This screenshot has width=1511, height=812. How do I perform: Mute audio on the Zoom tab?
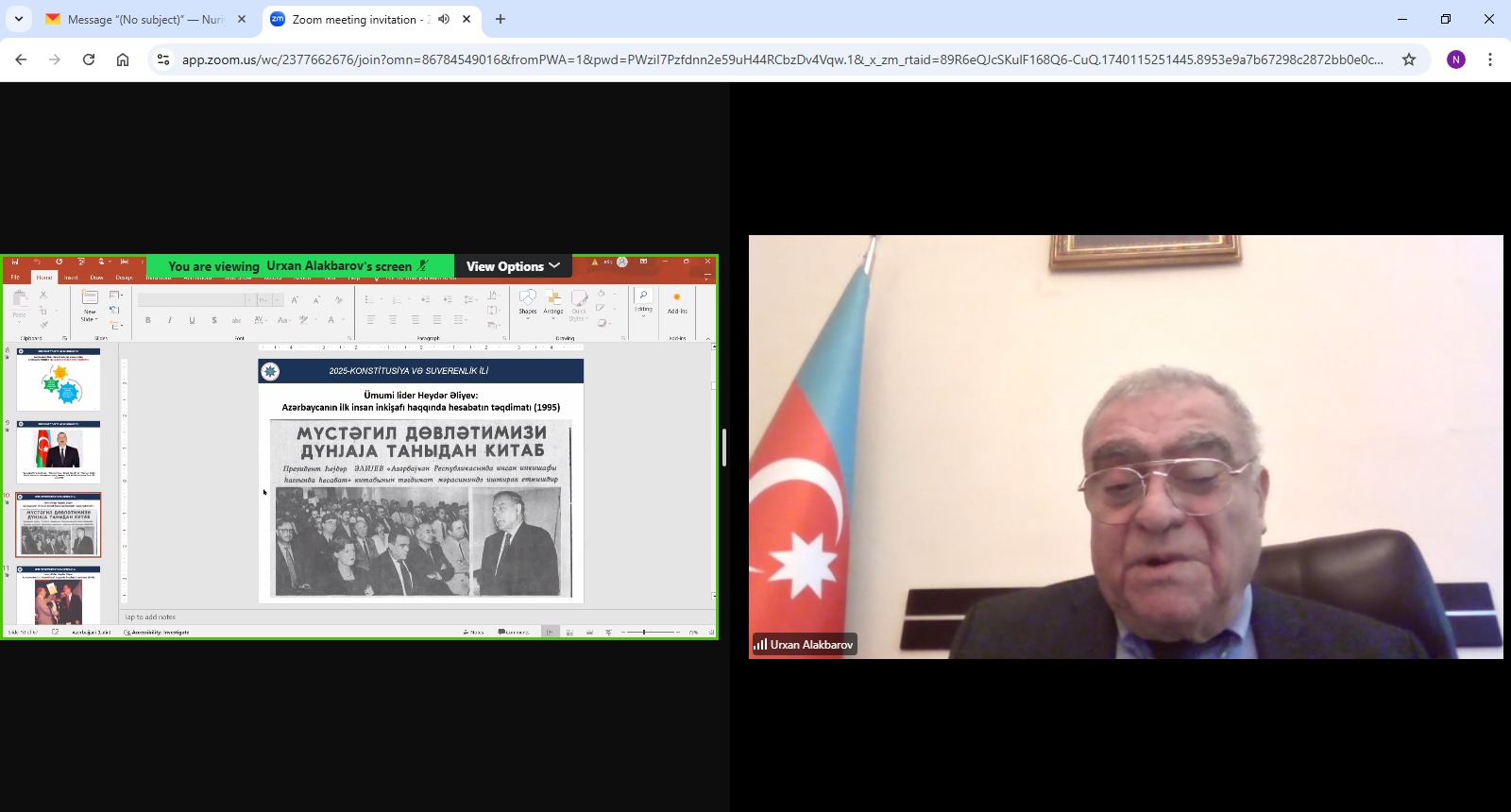pos(444,19)
